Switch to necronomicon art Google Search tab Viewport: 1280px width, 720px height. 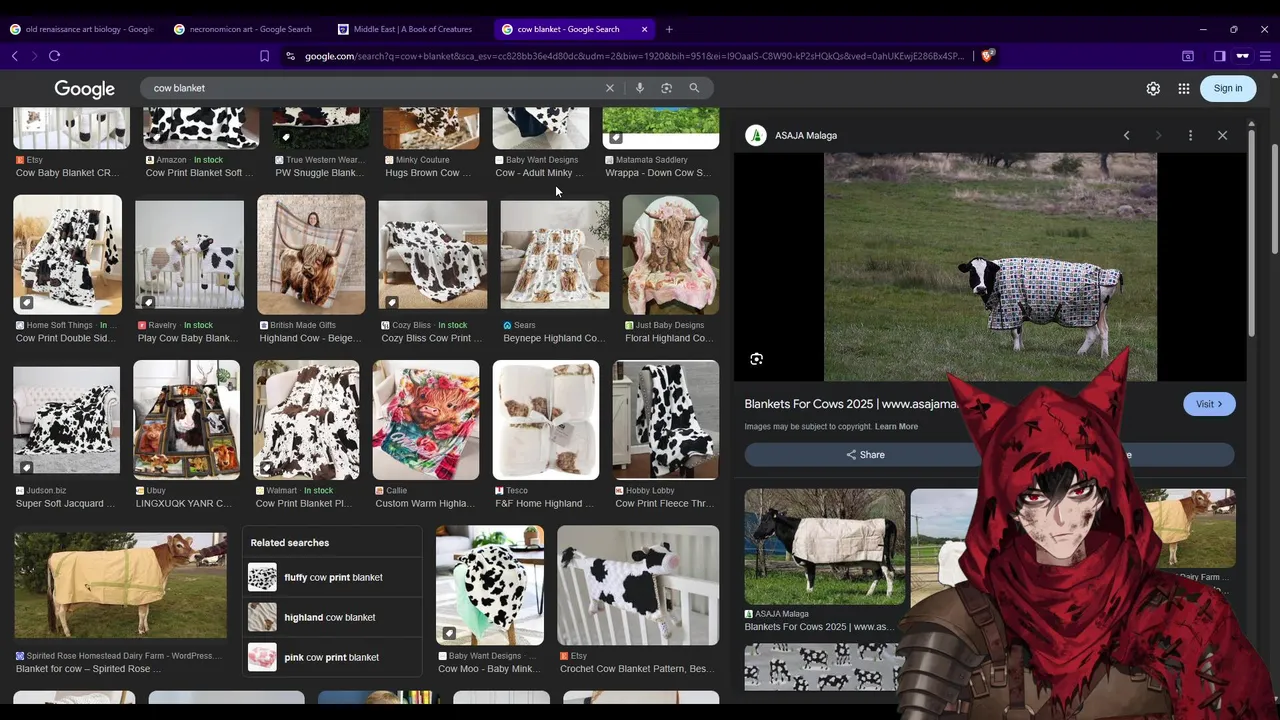tap(244, 29)
